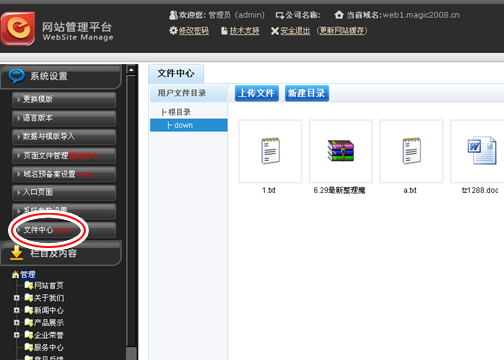Open 数据与模版导入 in the sidebar menu
This screenshot has width=504, height=360.
[64, 137]
